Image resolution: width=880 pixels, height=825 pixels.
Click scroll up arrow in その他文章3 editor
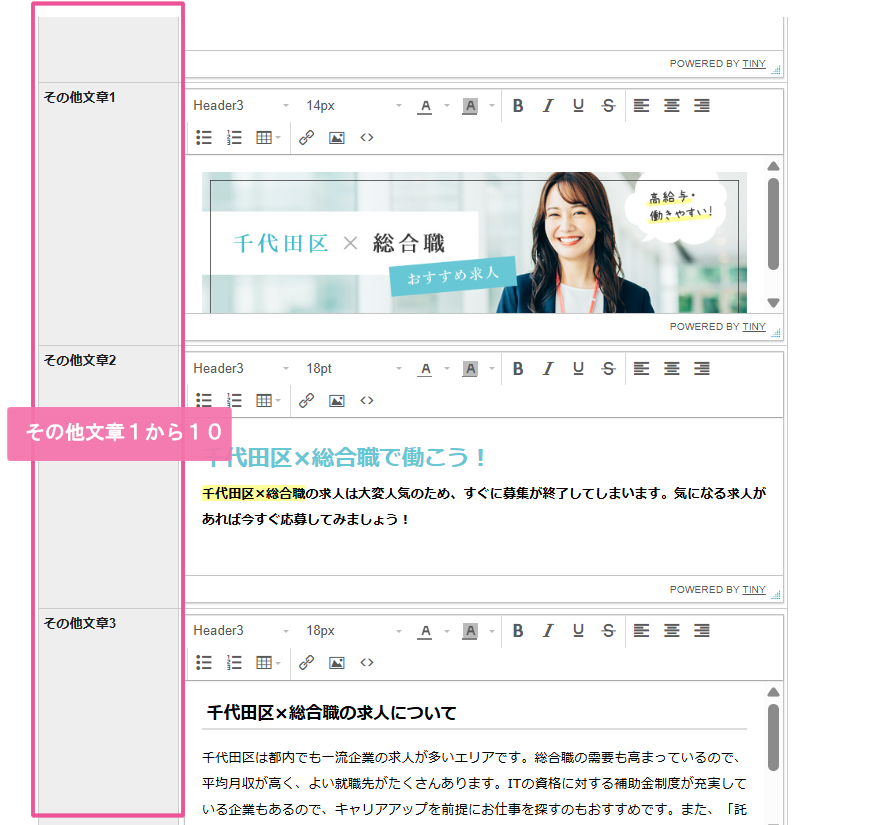coord(773,692)
